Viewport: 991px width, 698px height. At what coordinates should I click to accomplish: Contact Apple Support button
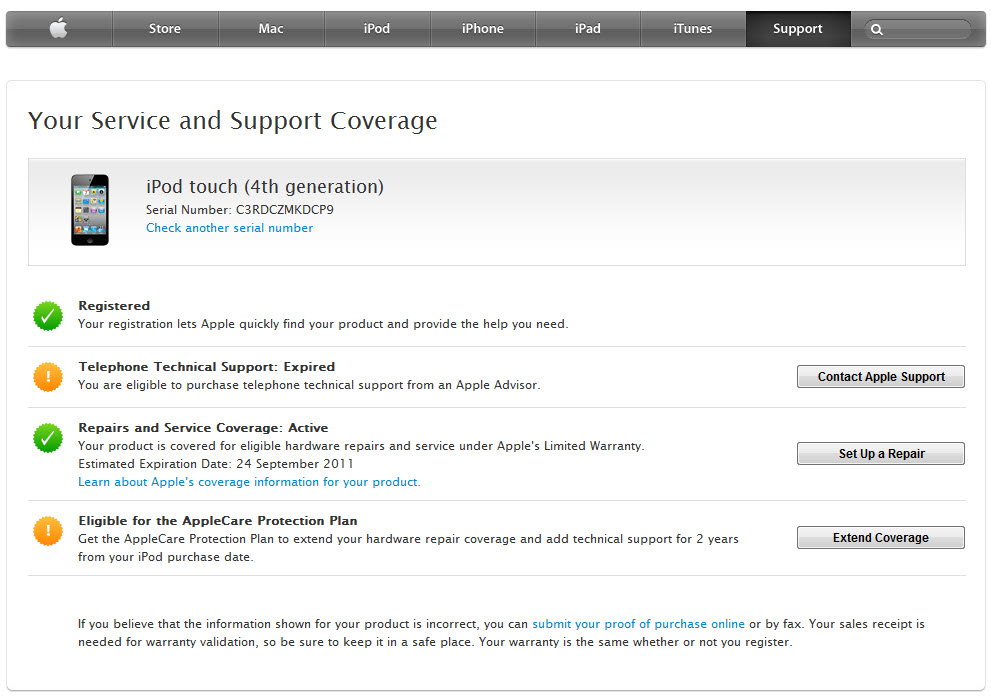point(880,377)
